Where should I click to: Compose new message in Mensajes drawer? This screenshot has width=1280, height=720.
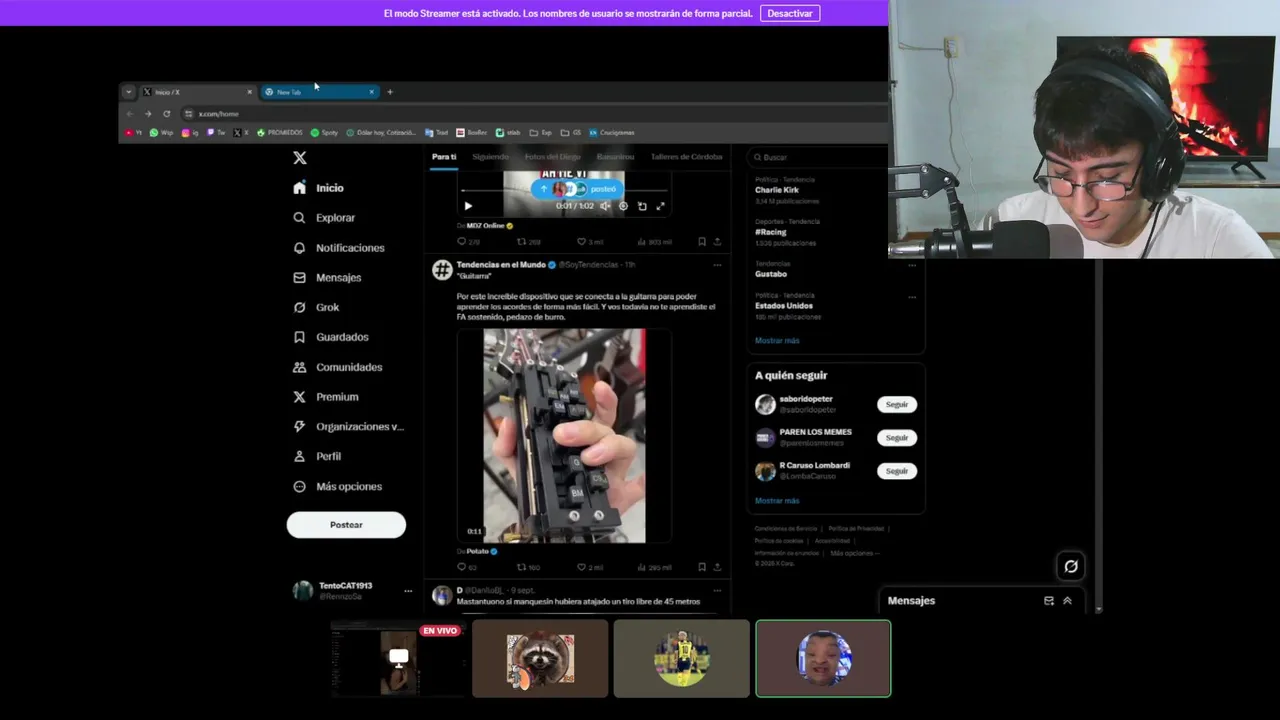click(x=1049, y=601)
